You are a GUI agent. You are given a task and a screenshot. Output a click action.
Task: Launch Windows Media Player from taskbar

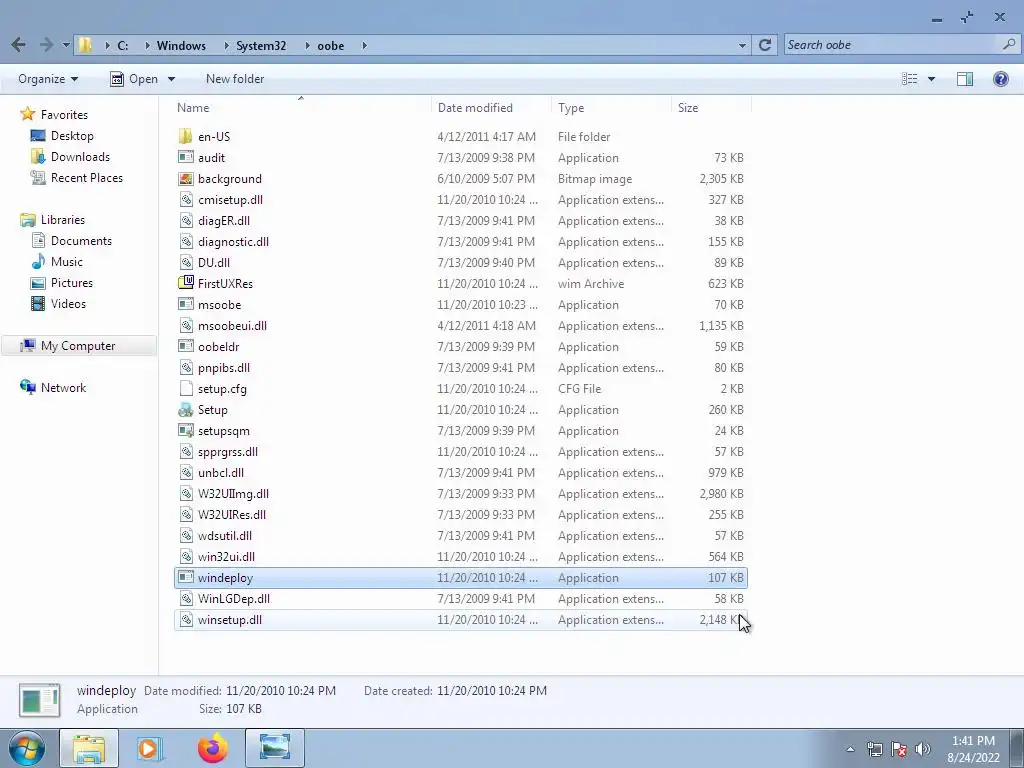(149, 748)
